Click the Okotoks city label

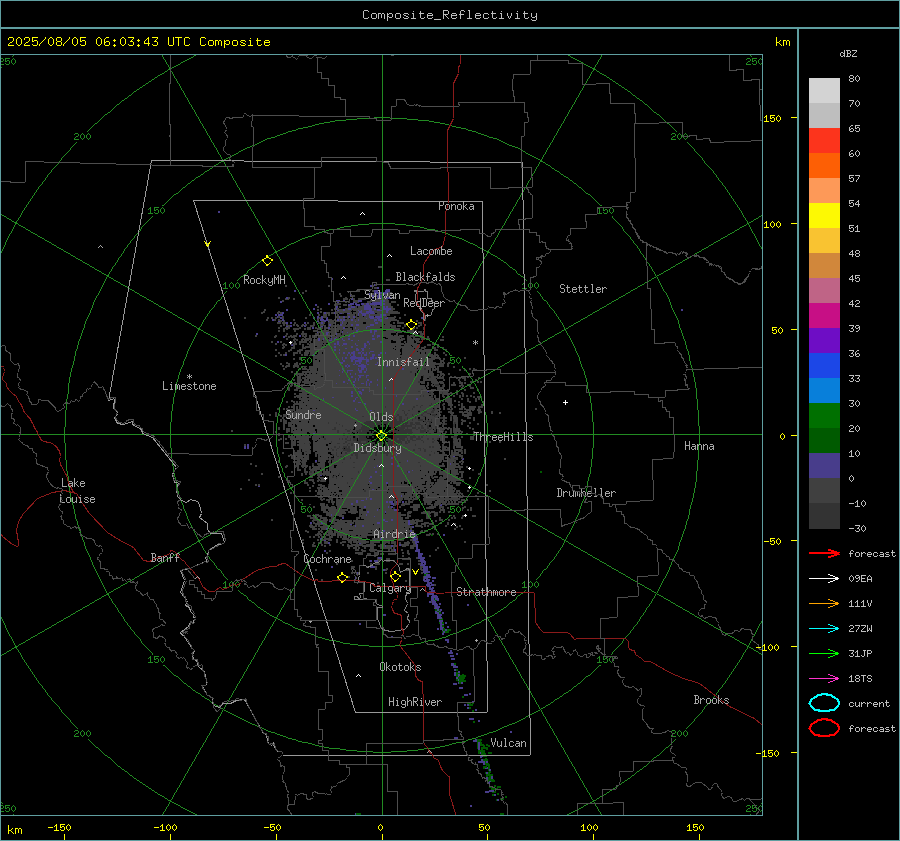[400, 666]
